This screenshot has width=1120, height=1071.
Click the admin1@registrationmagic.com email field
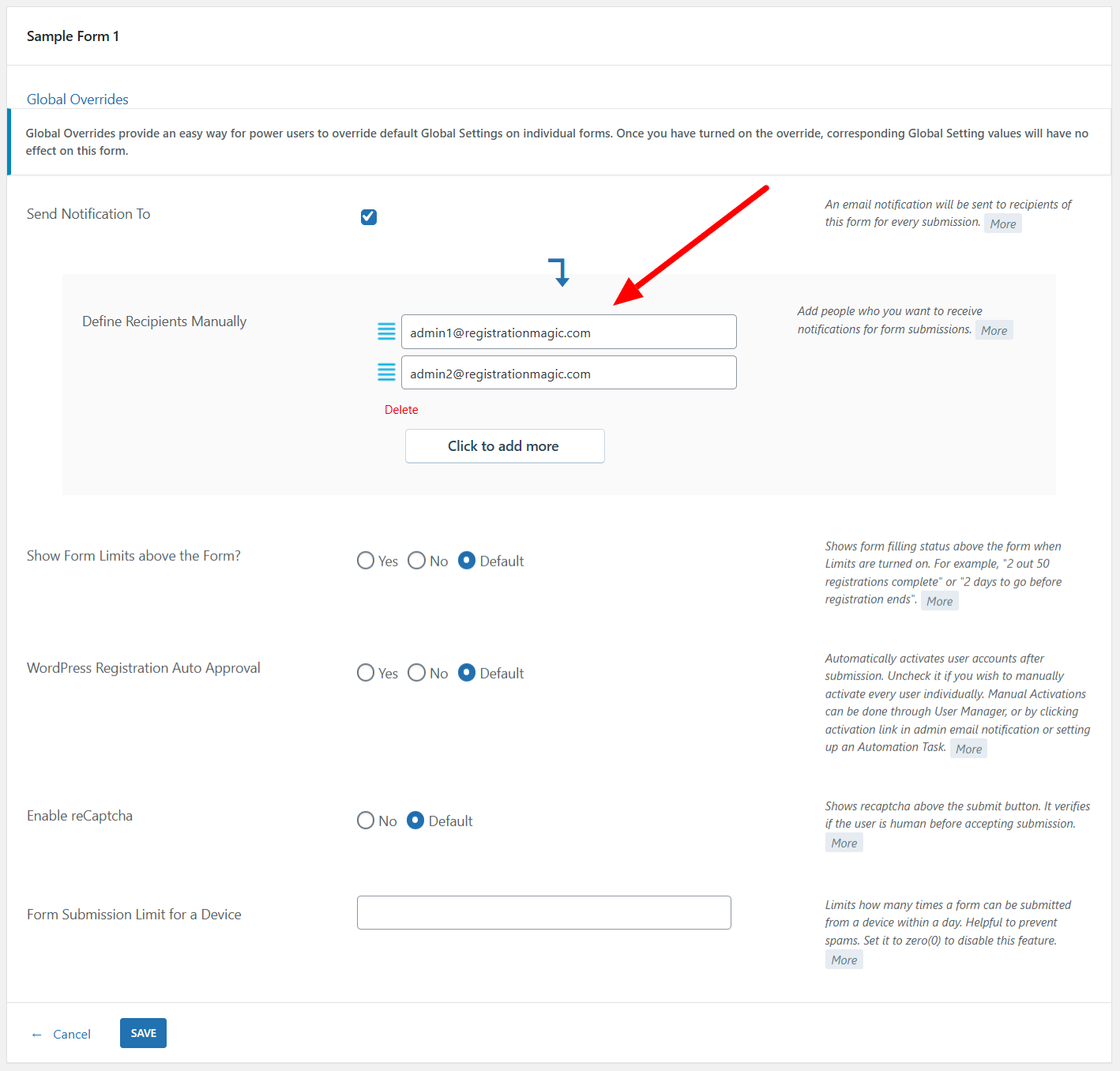click(569, 333)
